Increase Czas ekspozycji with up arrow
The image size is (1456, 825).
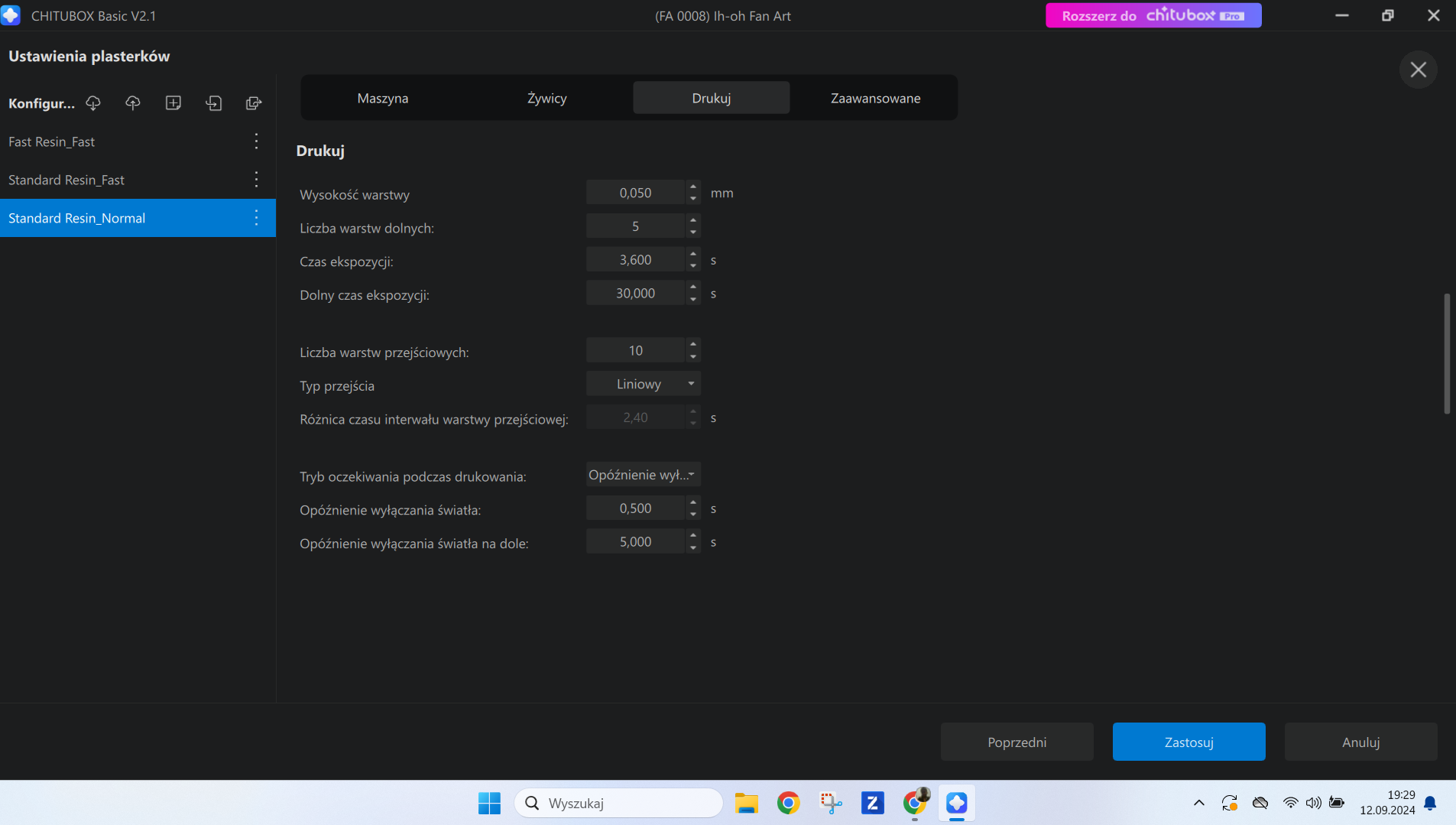point(693,254)
